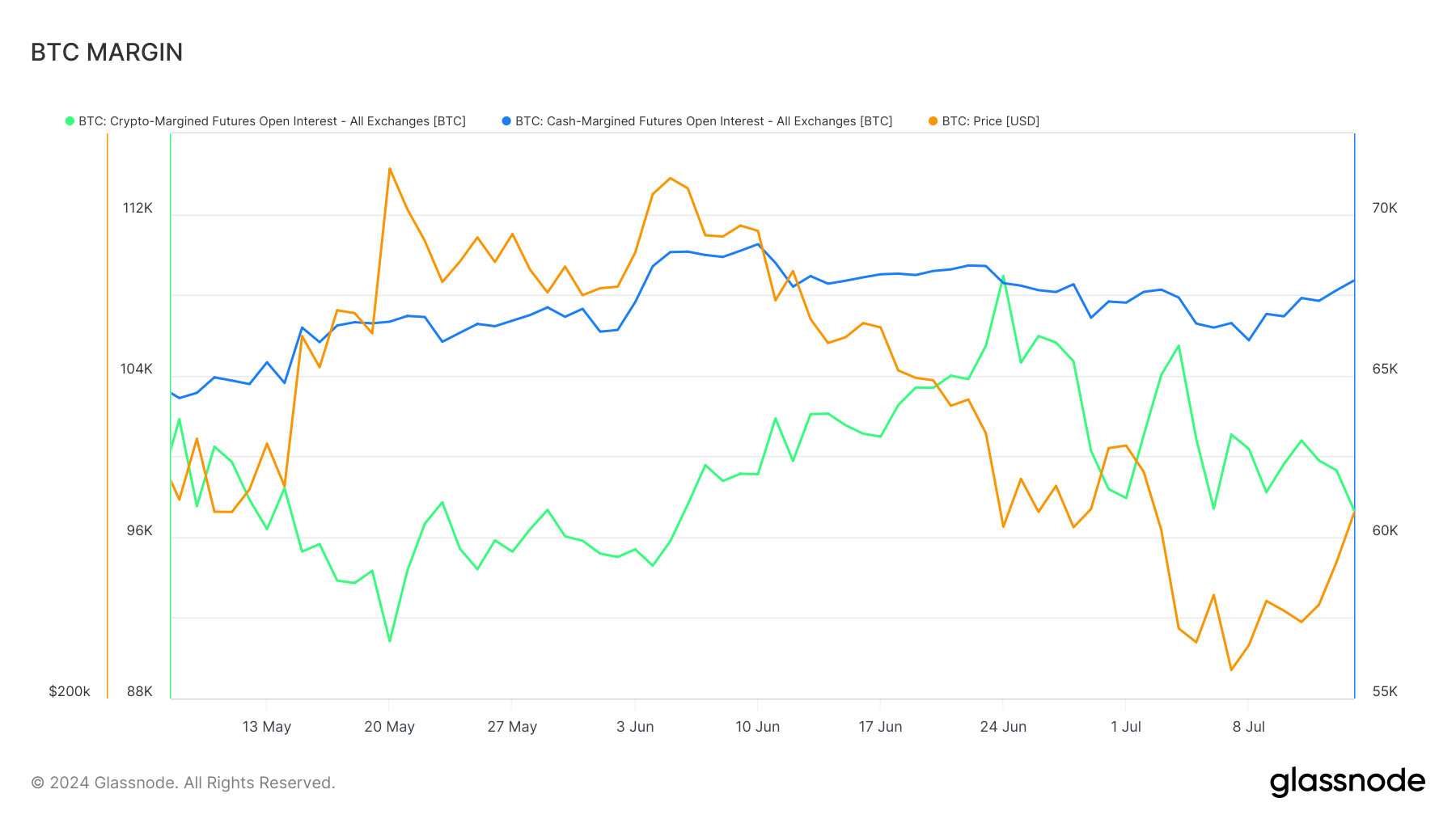Click the orange BTC Price legend dot
This screenshot has width=1456, height=819.
(x=933, y=121)
